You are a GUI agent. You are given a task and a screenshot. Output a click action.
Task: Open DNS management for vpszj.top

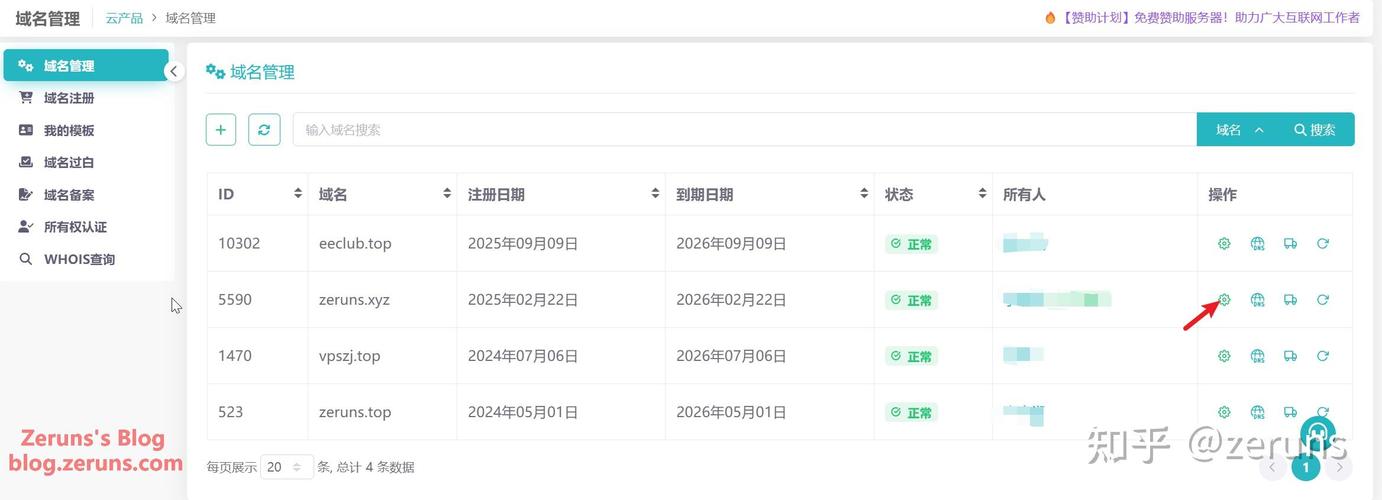(1258, 355)
